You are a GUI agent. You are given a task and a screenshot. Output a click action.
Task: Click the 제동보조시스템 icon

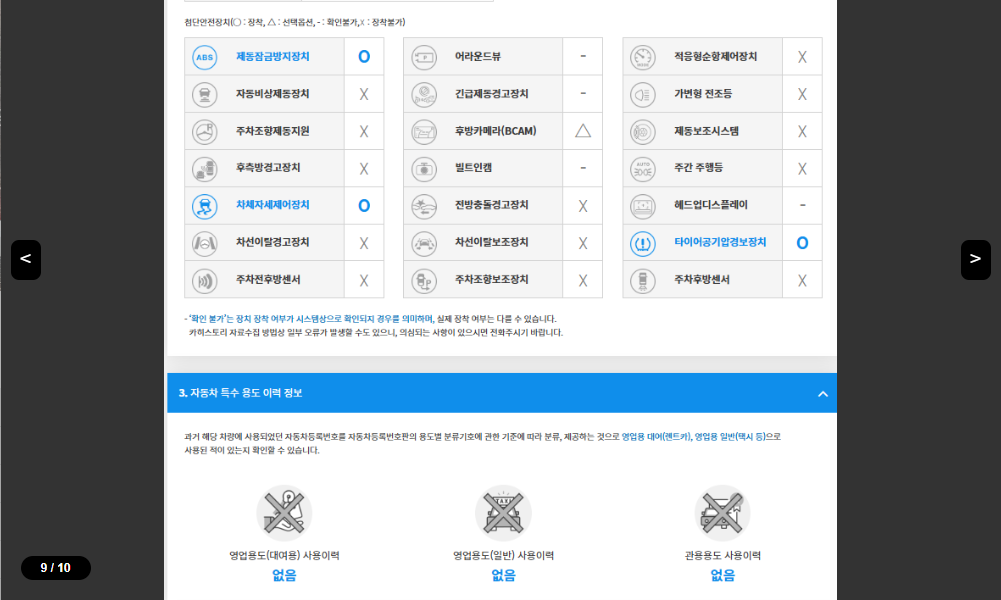coord(643,131)
